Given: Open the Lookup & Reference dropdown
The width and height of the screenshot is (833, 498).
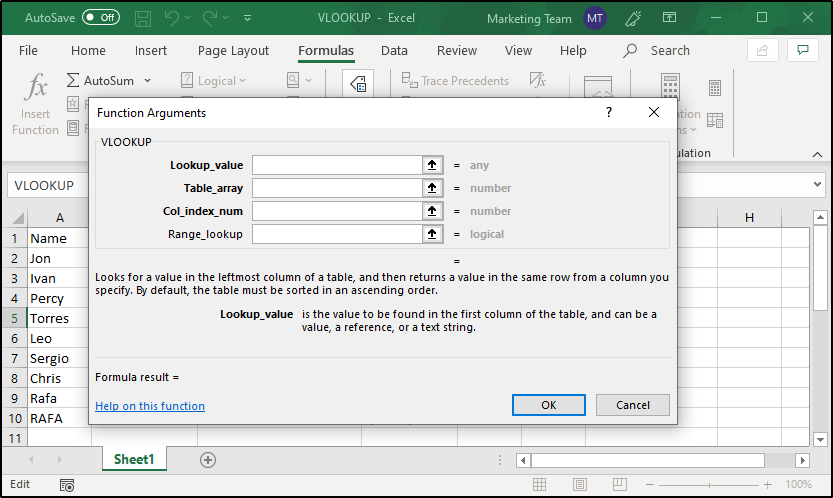Looking at the screenshot, I should (299, 81).
